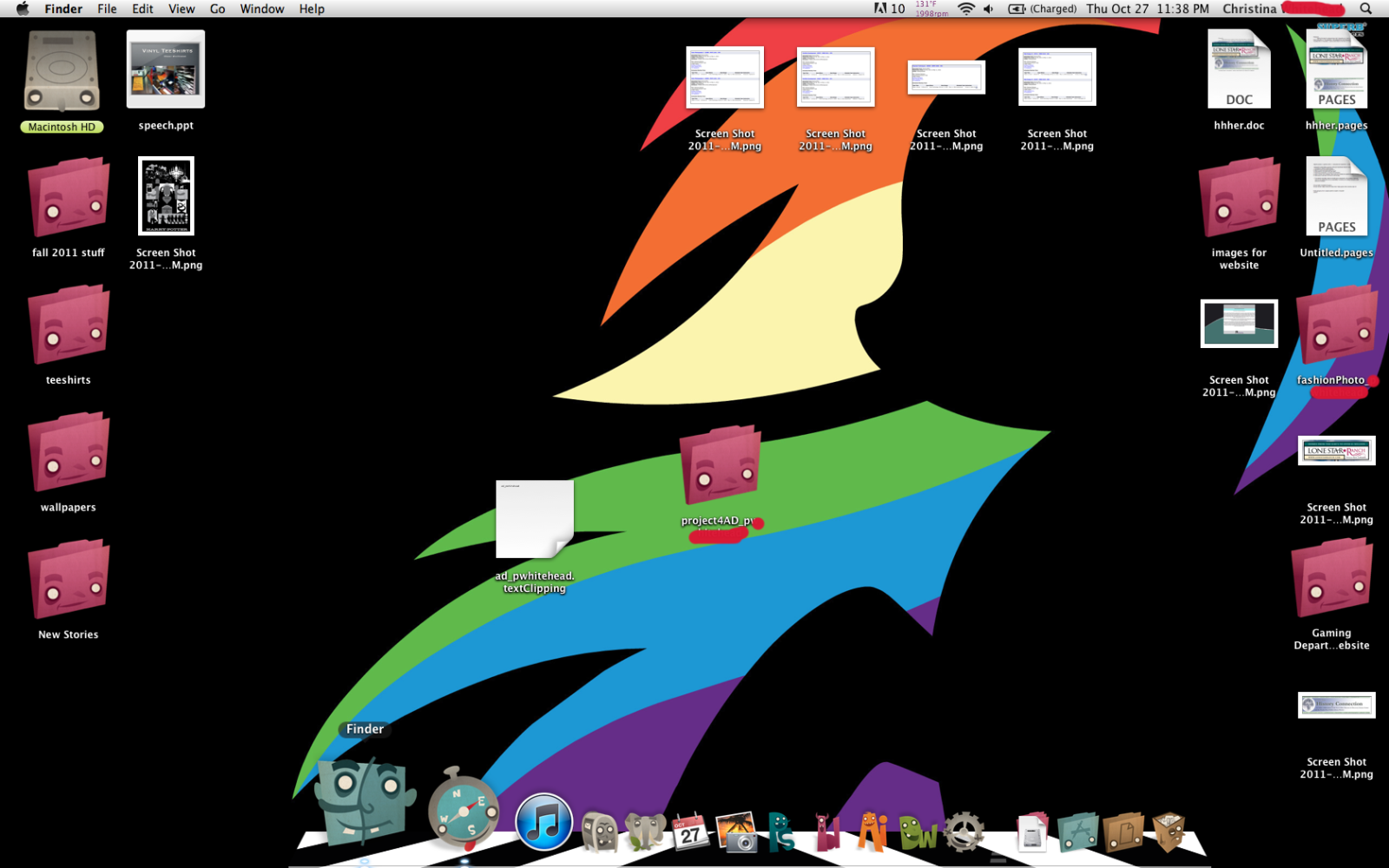Open the Finder menu in menu bar

point(63,9)
